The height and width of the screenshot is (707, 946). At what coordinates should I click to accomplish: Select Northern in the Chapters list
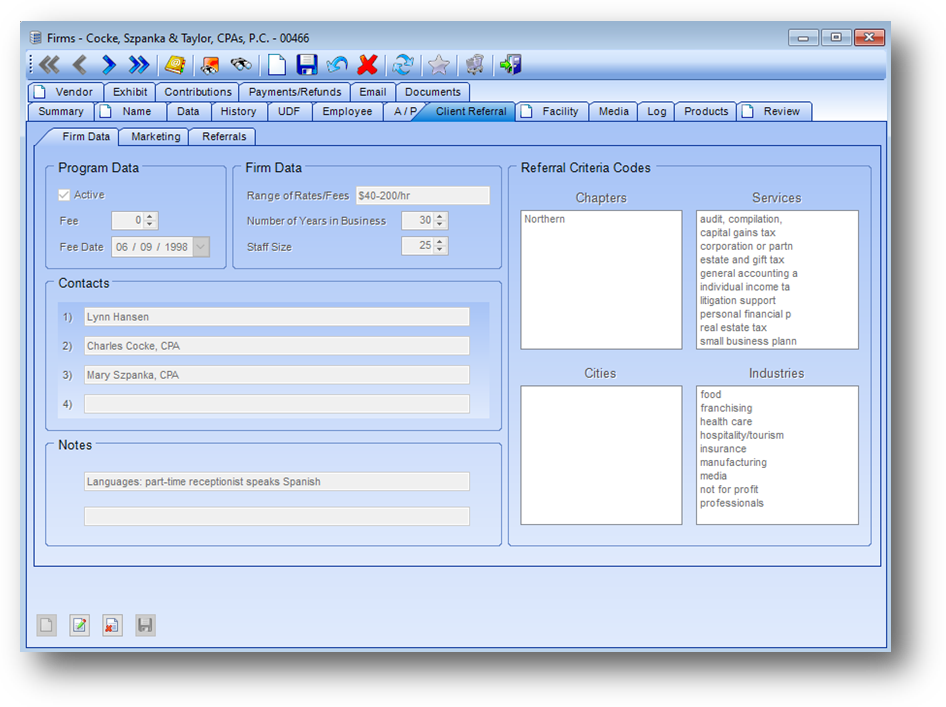[544, 219]
